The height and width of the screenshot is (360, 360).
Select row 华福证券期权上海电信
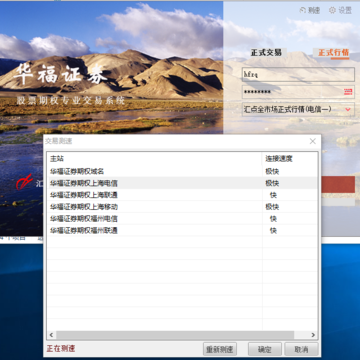[x=182, y=183]
